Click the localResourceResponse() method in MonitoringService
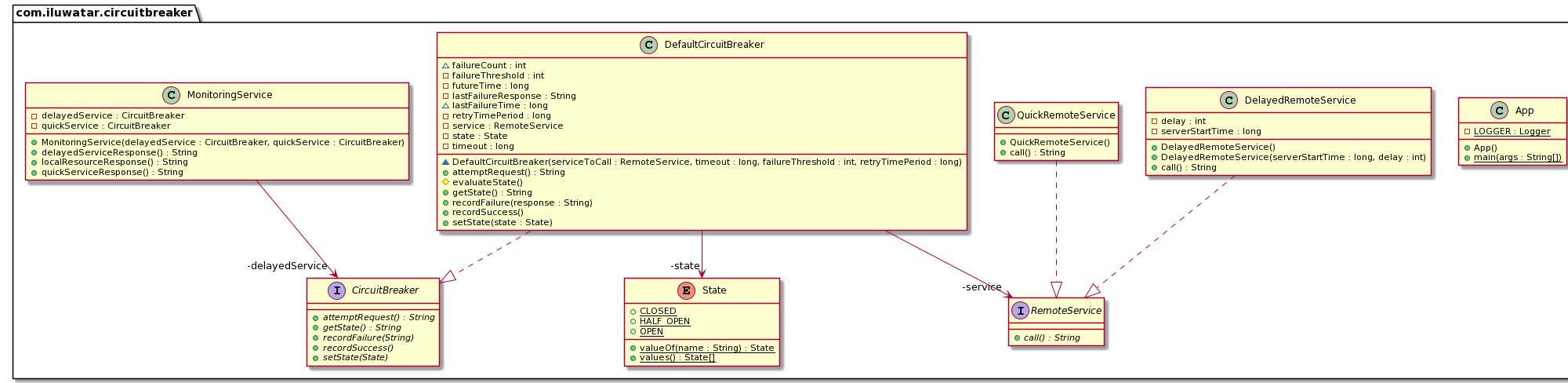The height and width of the screenshot is (383, 1568). coord(114,162)
